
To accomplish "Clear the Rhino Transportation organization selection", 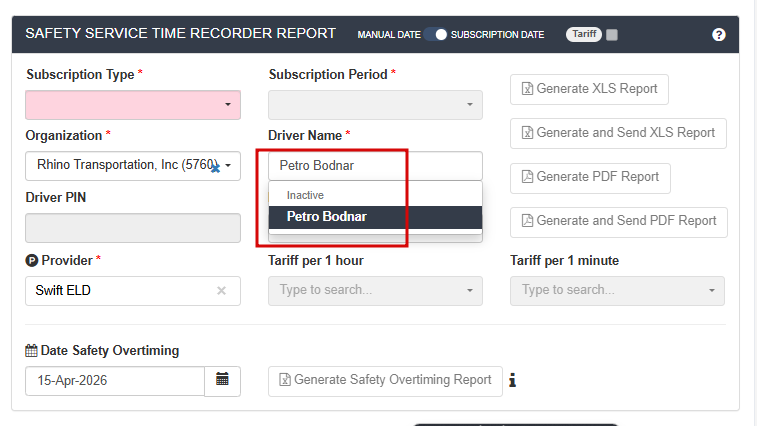I will coord(214,168).
